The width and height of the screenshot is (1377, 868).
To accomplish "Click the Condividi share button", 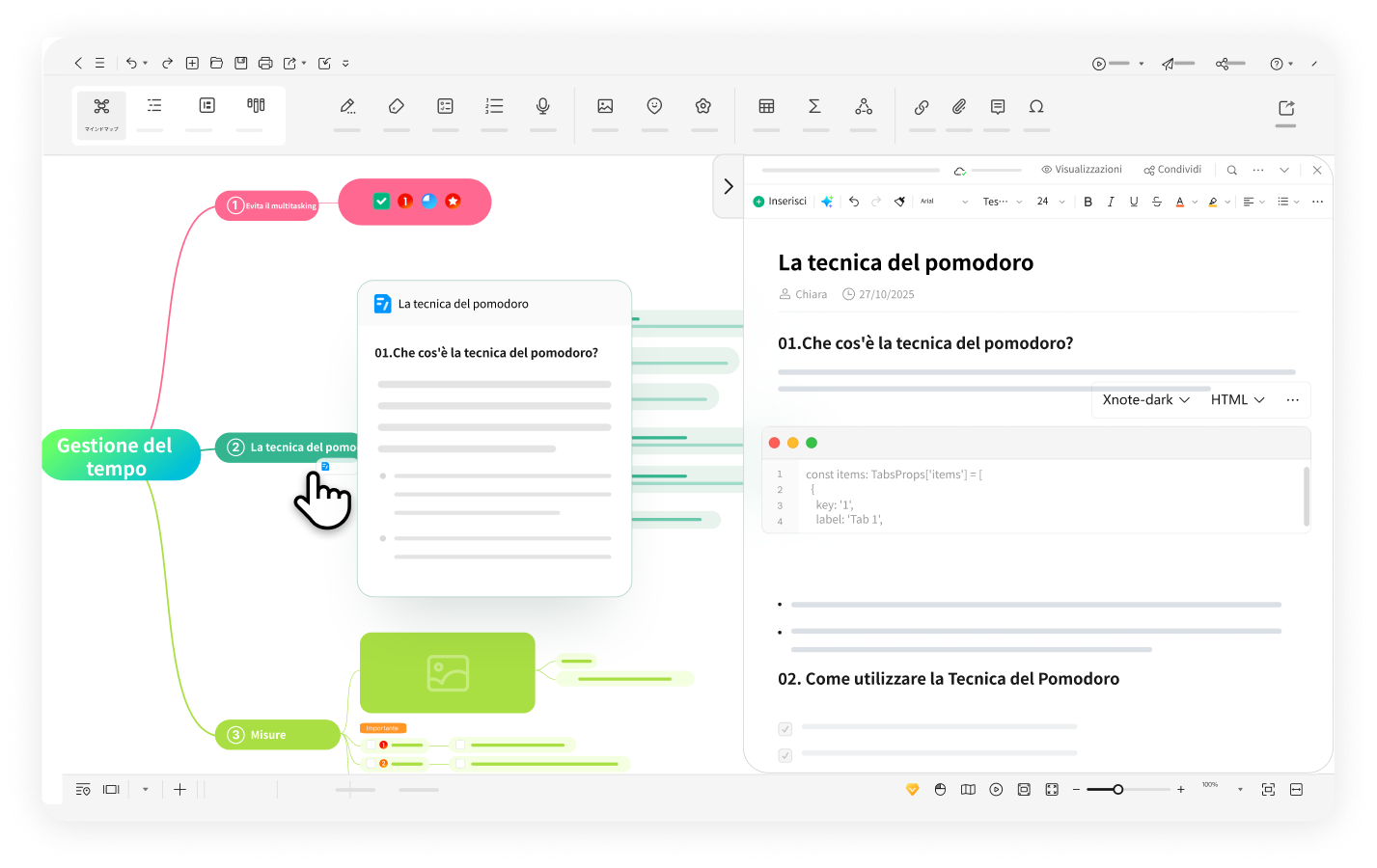I will pos(1172,169).
